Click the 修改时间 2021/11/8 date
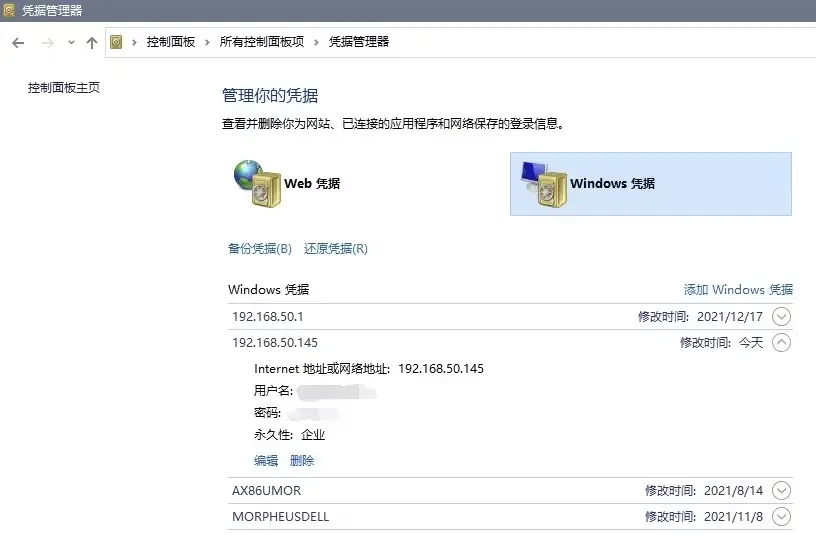 [x=733, y=516]
